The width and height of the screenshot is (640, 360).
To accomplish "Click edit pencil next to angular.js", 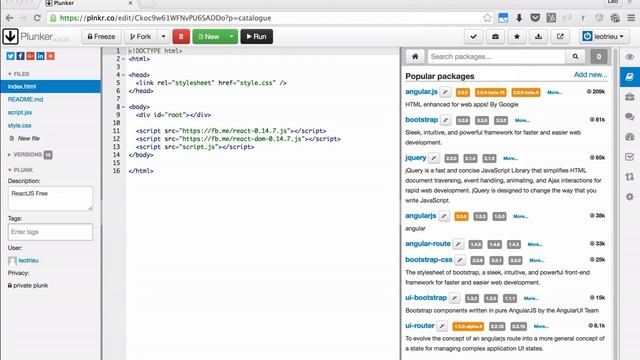I will 446,92.
